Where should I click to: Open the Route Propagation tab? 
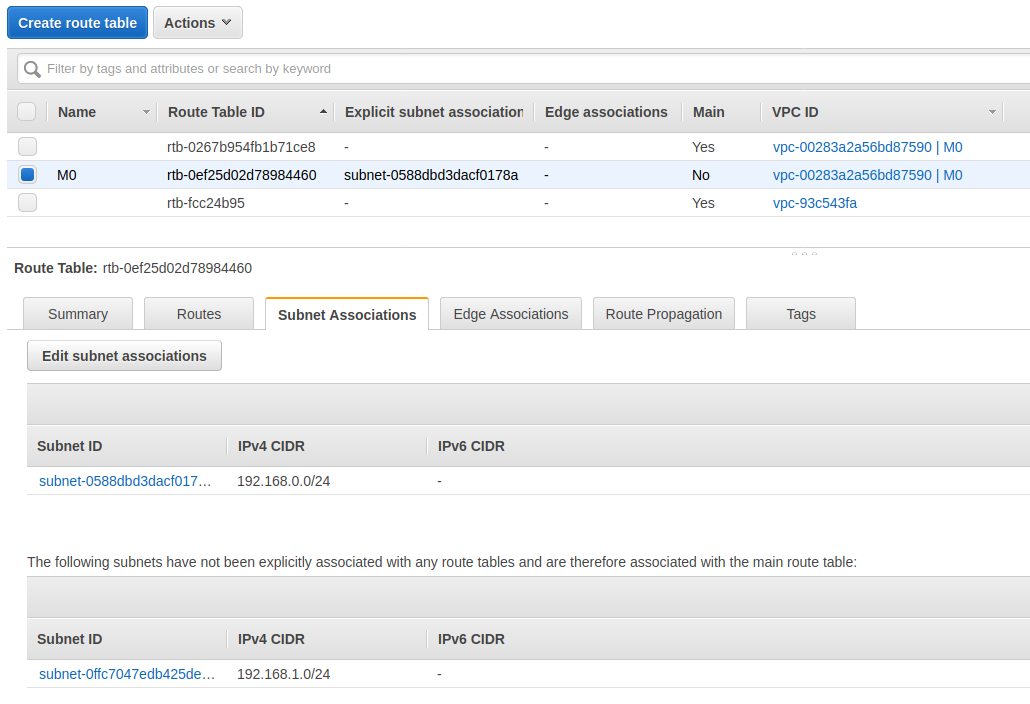(x=663, y=313)
